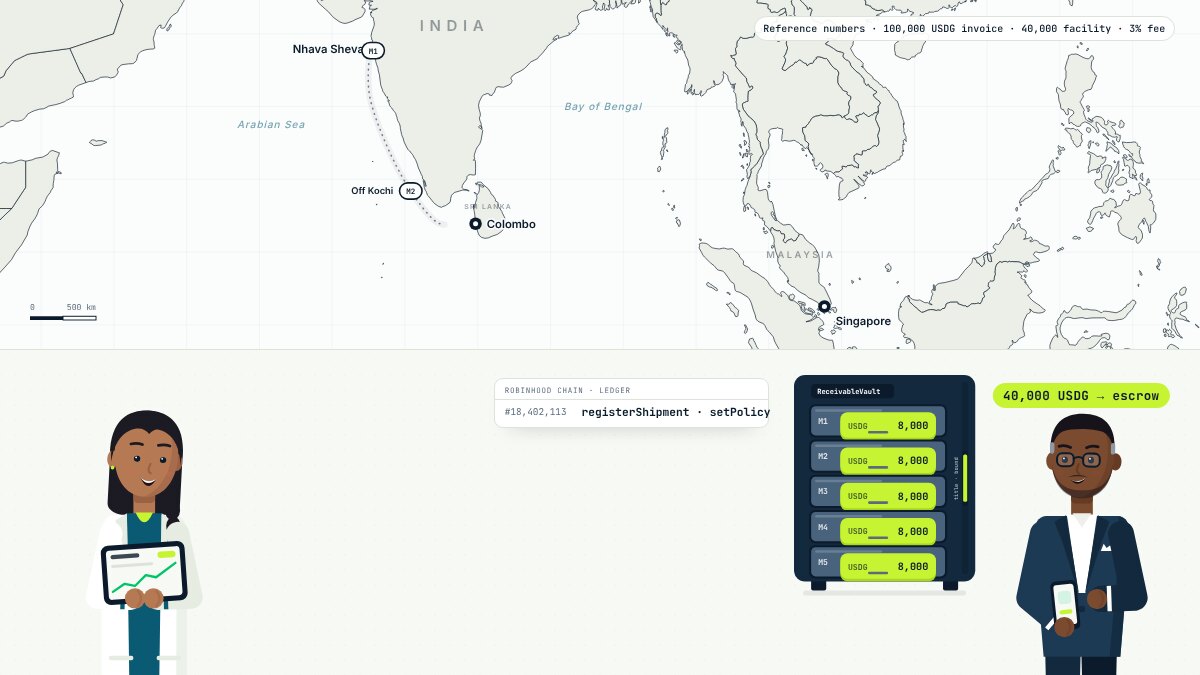The height and width of the screenshot is (675, 1200).
Task: Click the Nhava Sheva port label
Action: (x=328, y=49)
